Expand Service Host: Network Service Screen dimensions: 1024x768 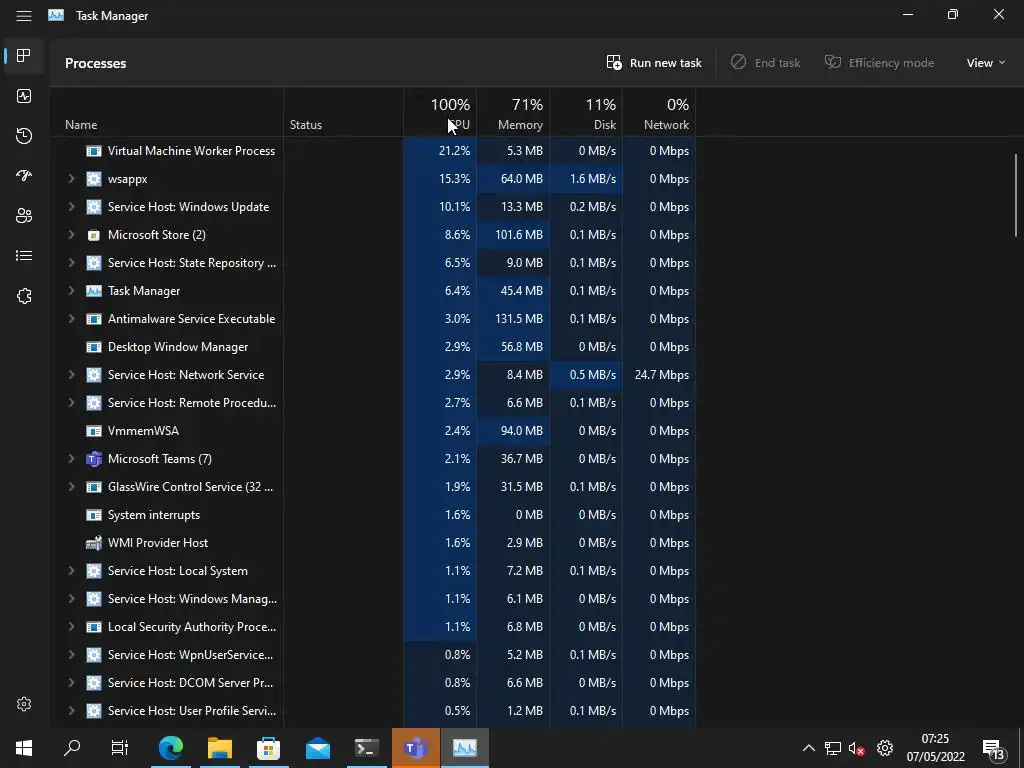(71, 375)
